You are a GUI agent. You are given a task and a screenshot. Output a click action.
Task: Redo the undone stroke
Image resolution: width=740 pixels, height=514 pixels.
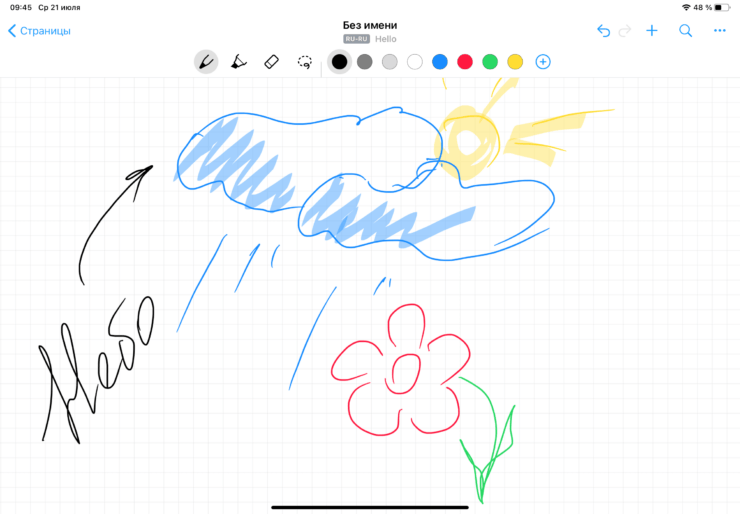click(626, 31)
